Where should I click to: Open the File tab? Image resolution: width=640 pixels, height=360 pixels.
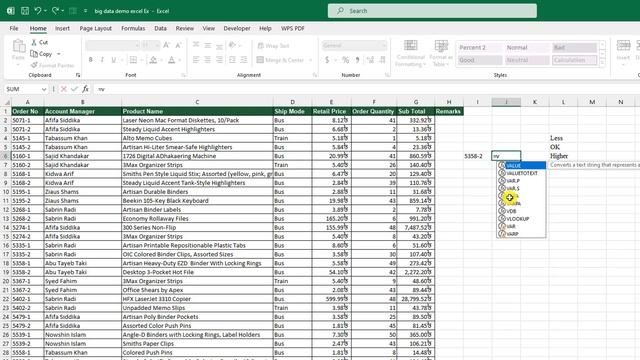(x=14, y=28)
